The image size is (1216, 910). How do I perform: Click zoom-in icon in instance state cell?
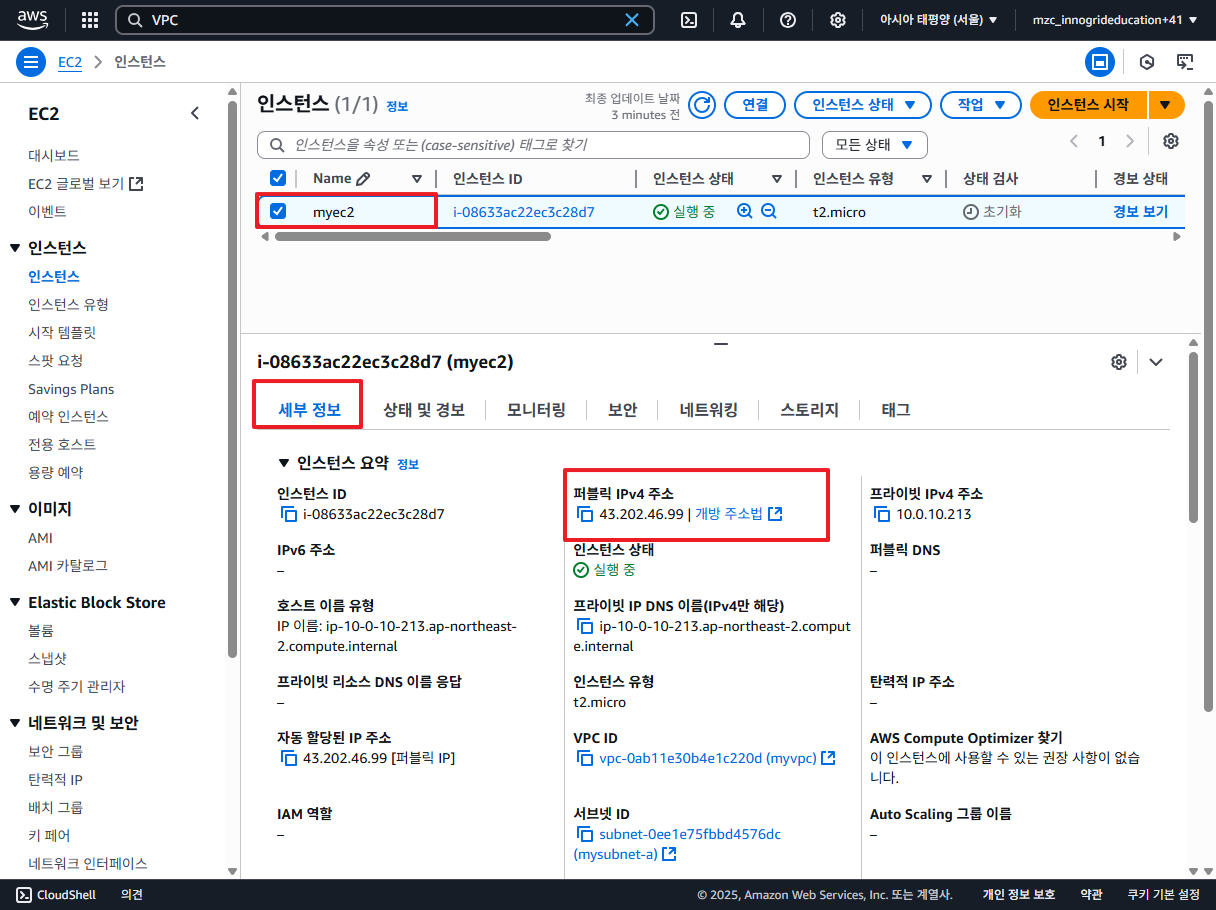click(x=744, y=212)
